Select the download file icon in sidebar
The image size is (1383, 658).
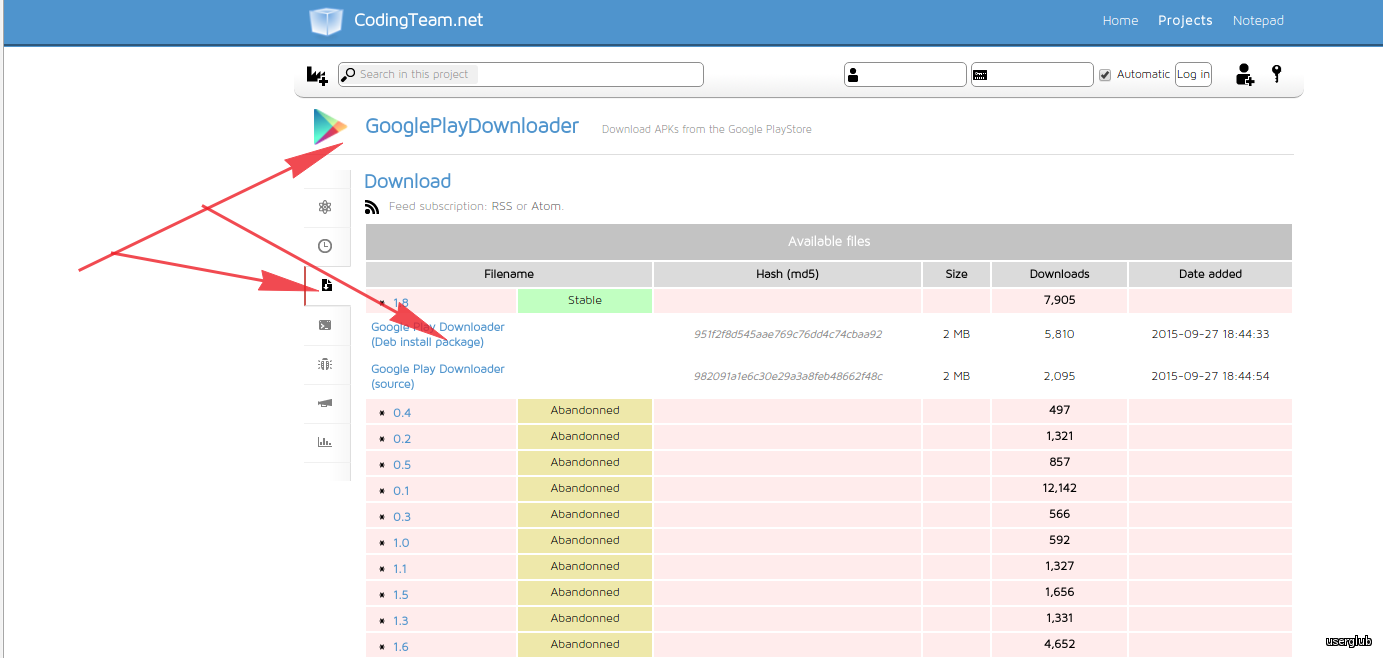click(326, 286)
